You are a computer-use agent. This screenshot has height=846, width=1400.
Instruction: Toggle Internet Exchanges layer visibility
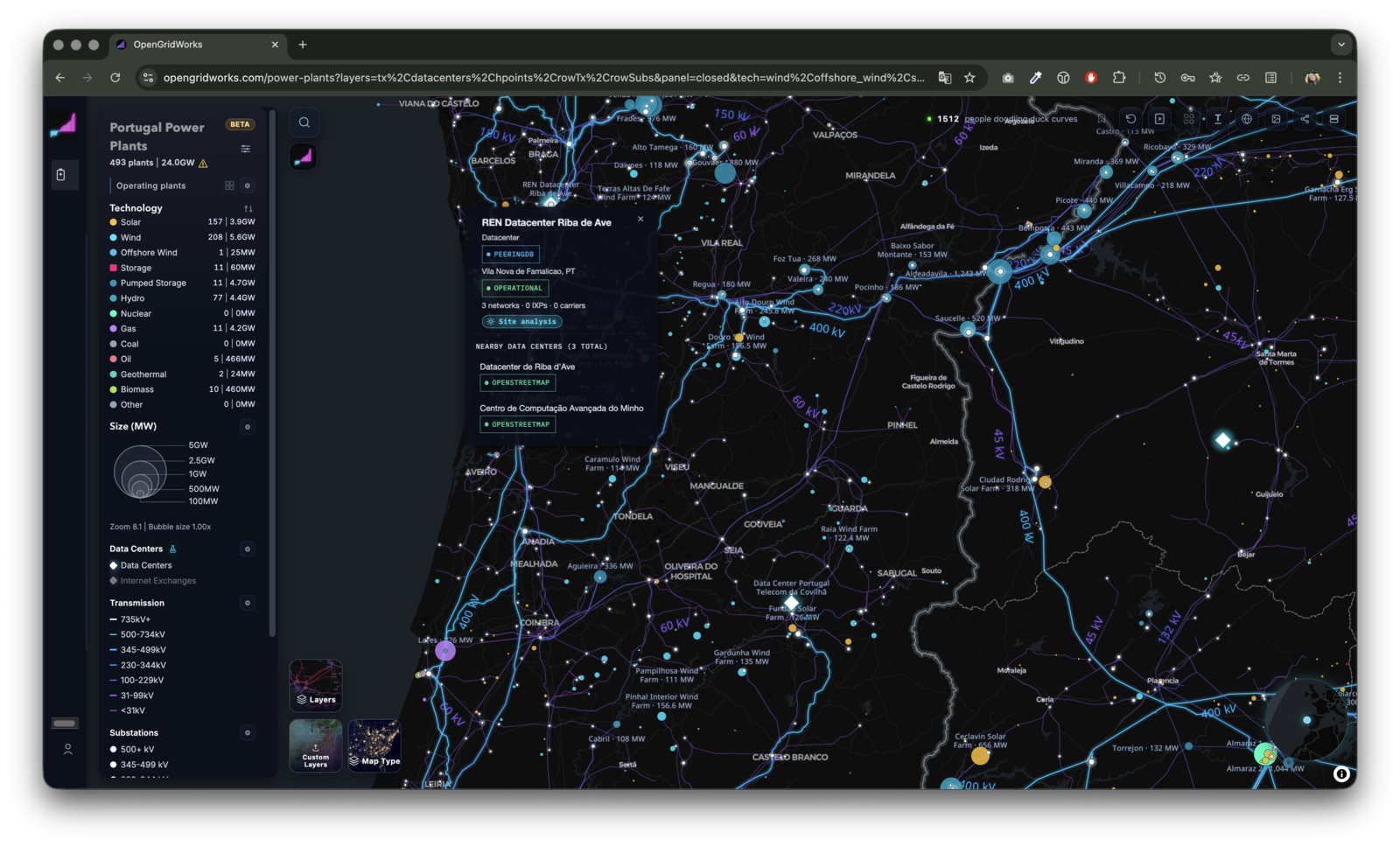click(x=152, y=581)
